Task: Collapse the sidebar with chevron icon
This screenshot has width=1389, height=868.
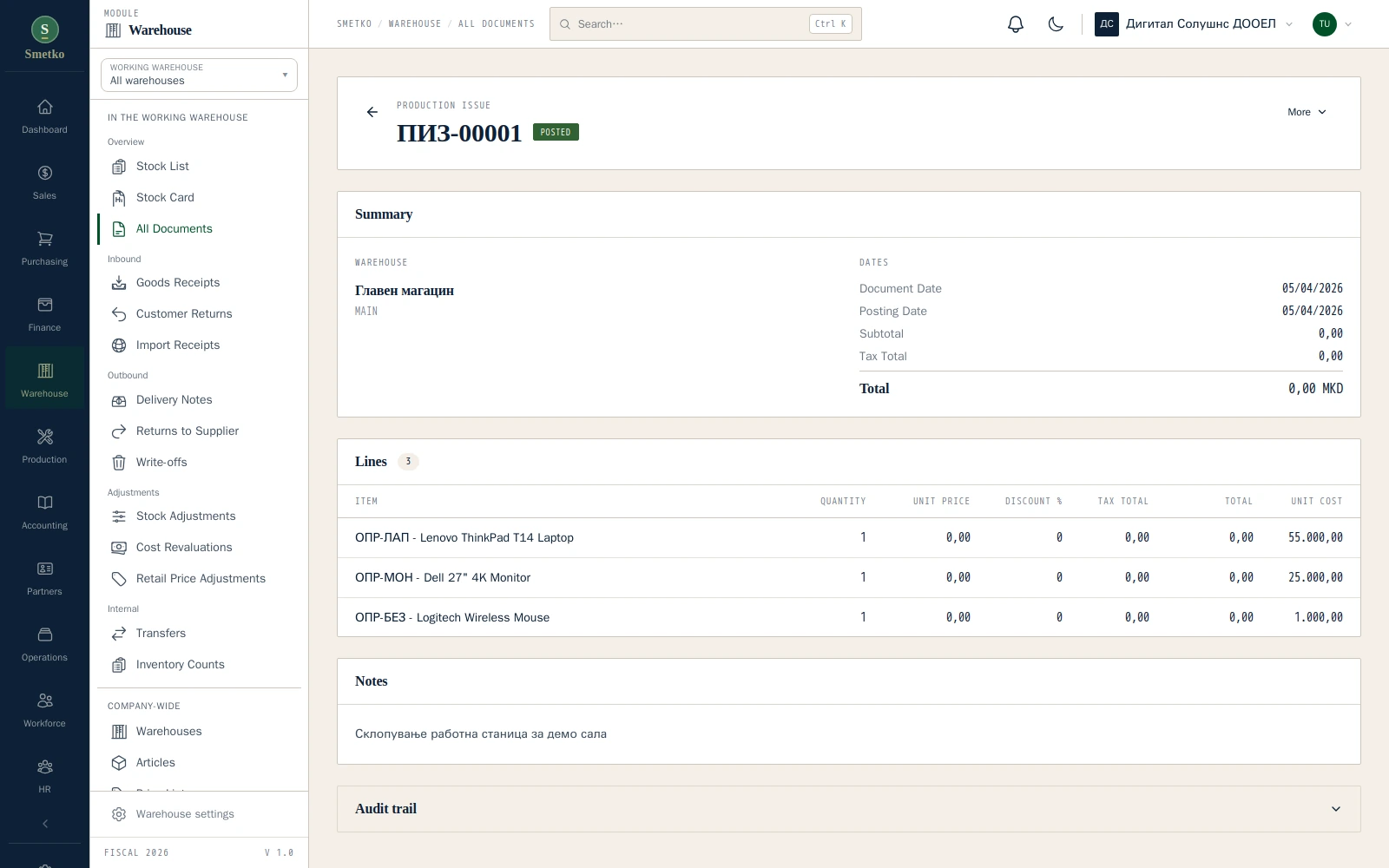Action: (x=45, y=824)
